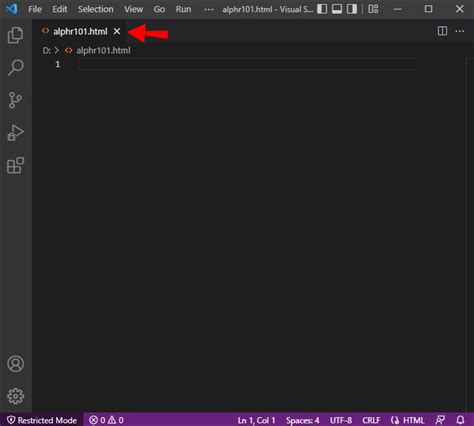
Task: Click Ln 1, Col 1 status entry
Action: coord(256,420)
